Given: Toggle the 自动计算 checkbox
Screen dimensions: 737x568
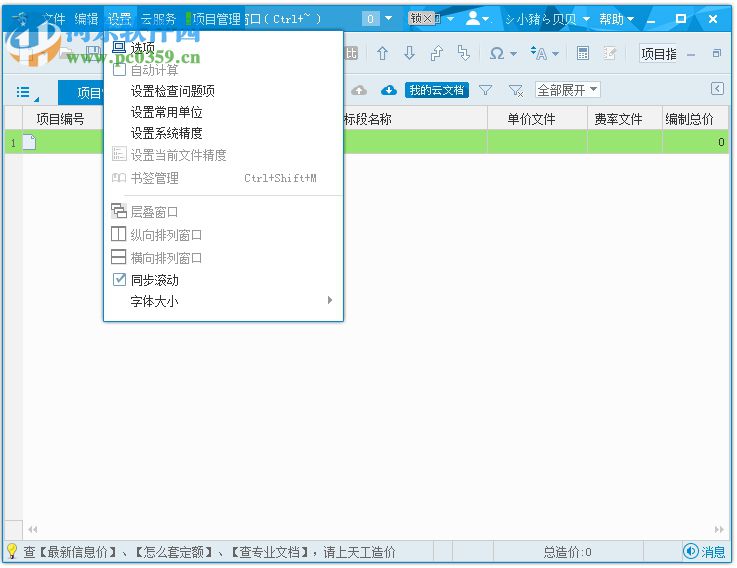Looking at the screenshot, I should pos(119,70).
